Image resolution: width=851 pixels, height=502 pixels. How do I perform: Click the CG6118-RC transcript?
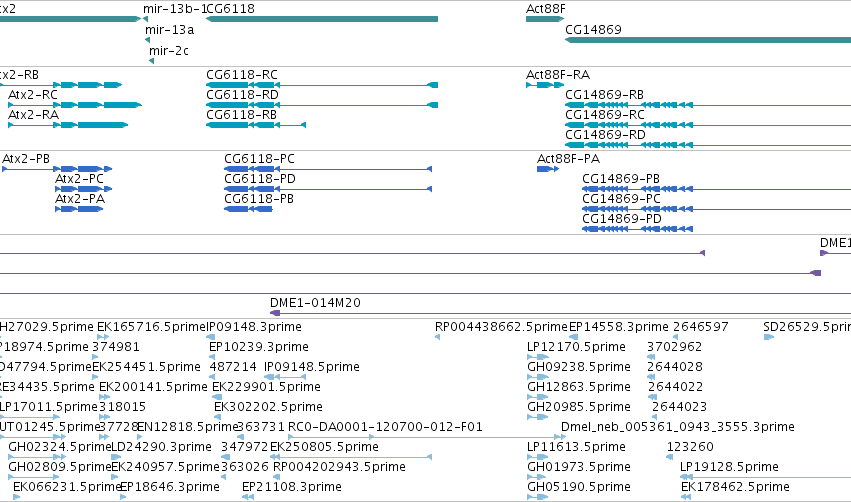322,85
